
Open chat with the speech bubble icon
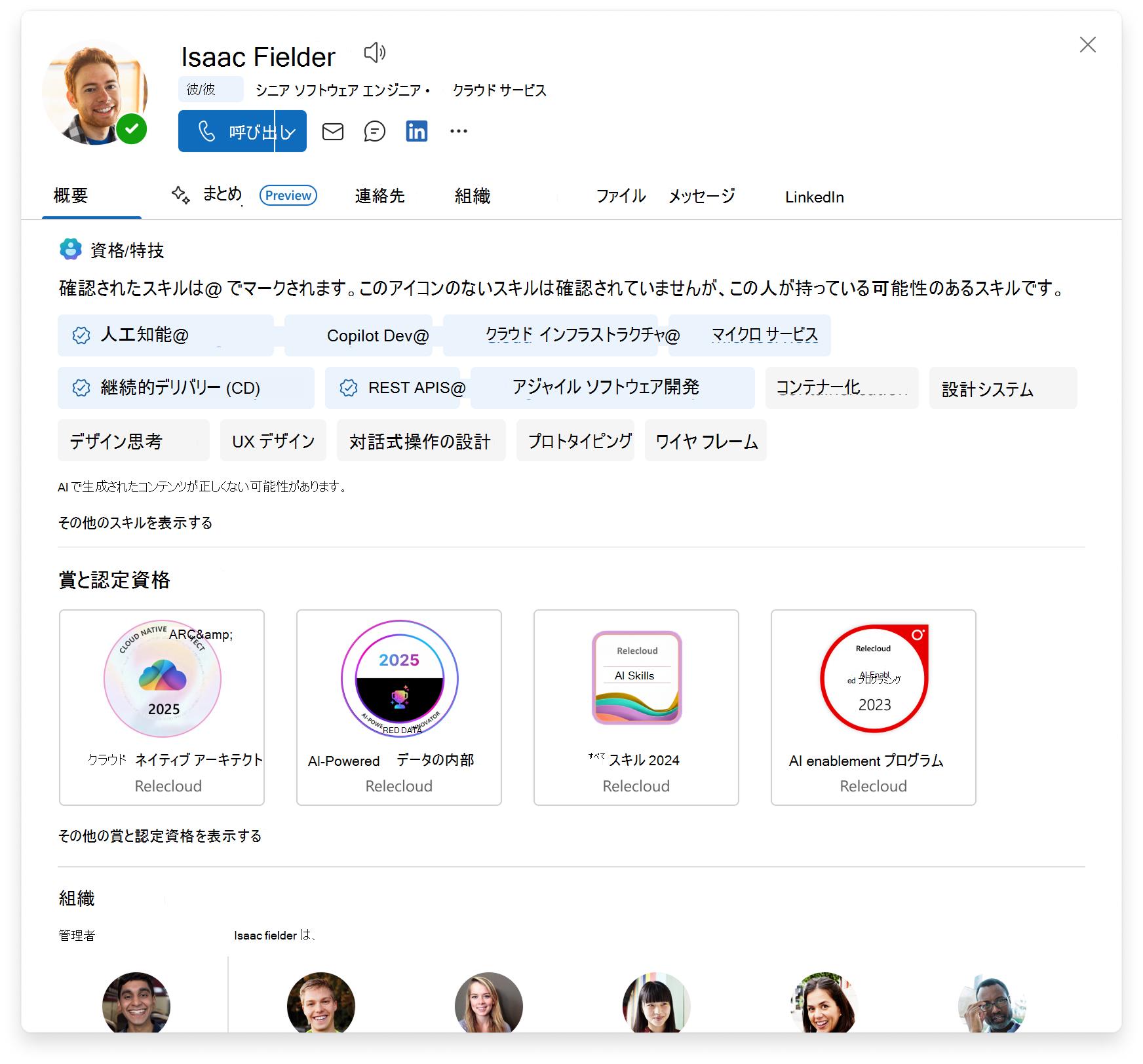tap(375, 132)
